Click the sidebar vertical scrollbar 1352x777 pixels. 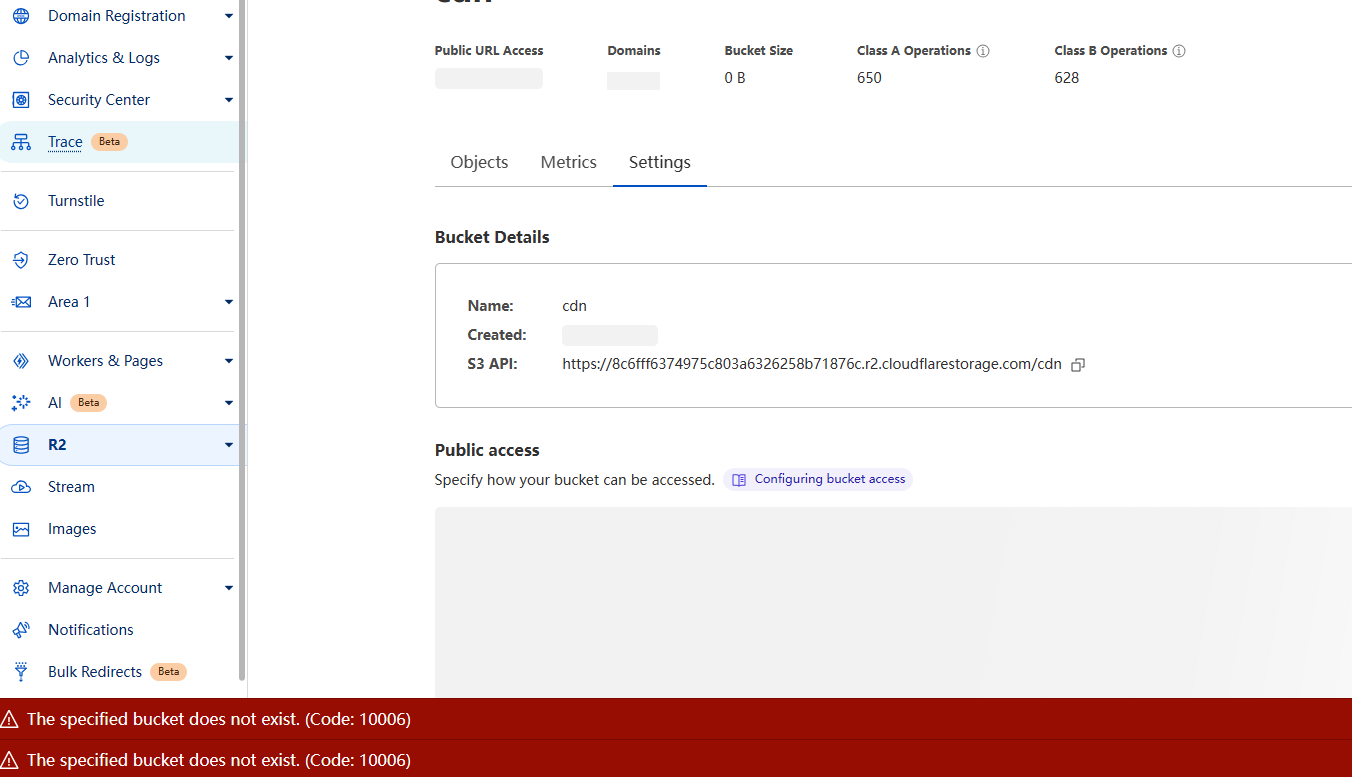[241, 340]
